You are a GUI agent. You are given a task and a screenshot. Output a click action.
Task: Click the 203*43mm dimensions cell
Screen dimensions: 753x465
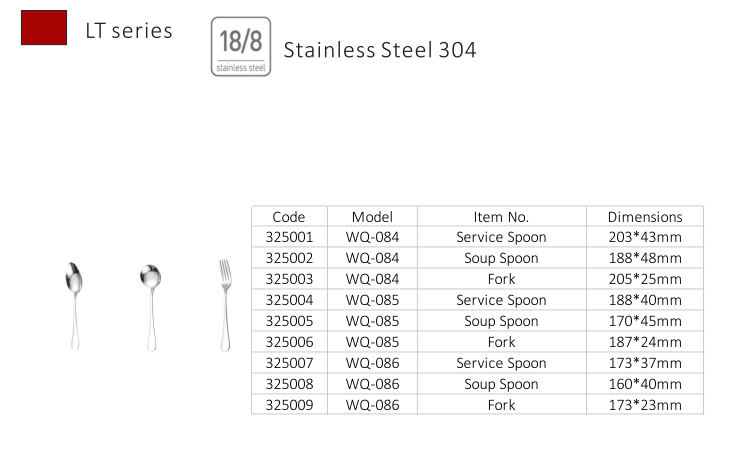tap(645, 237)
